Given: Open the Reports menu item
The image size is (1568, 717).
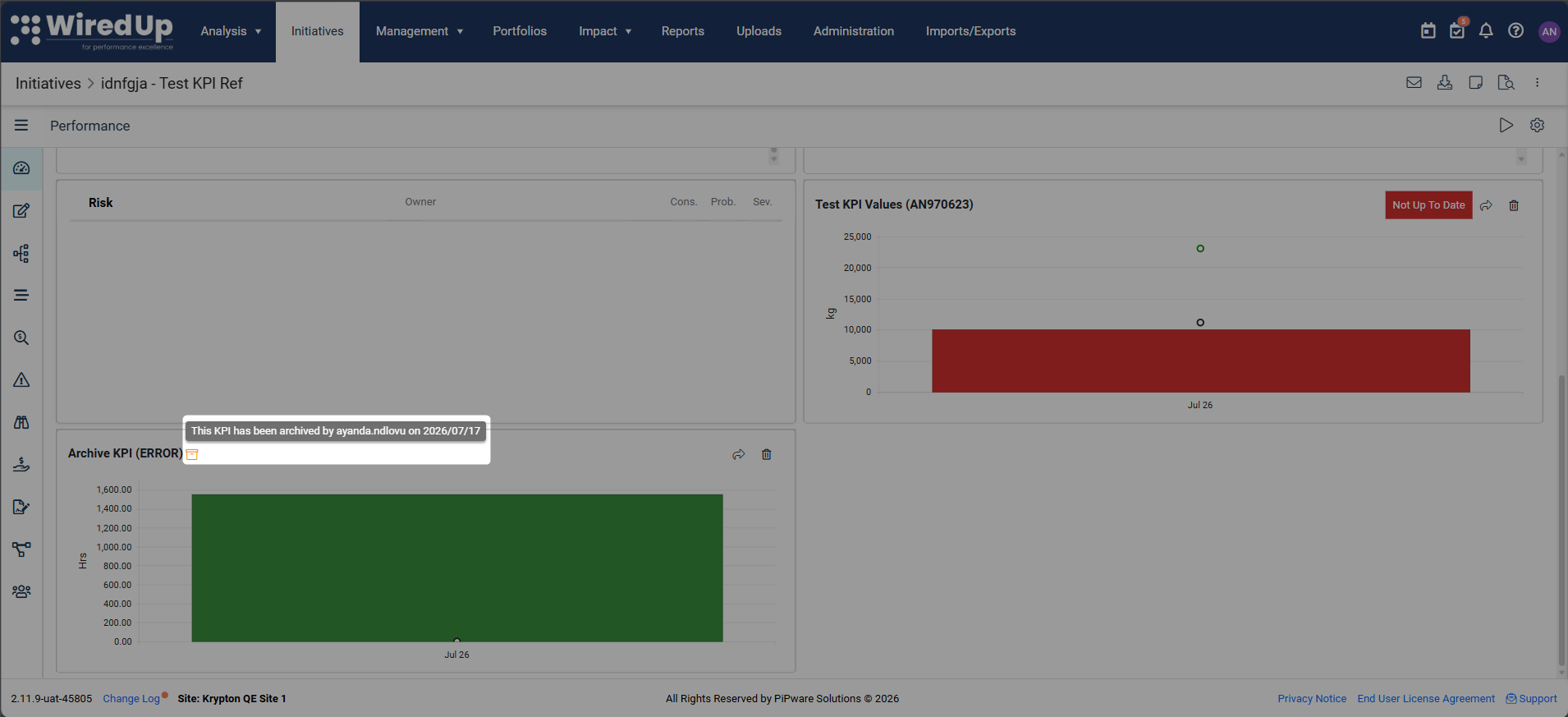Looking at the screenshot, I should coord(683,31).
